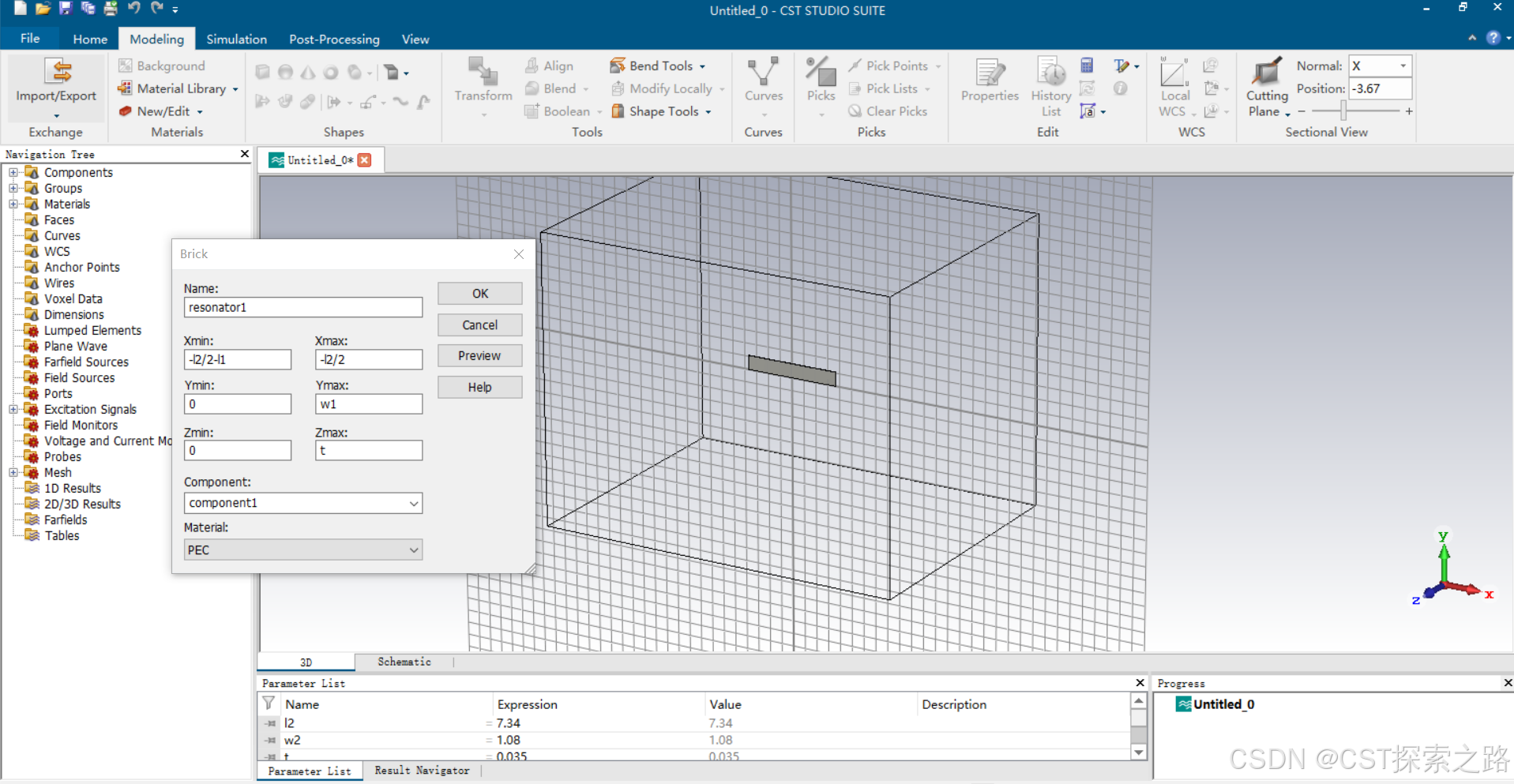Click the parameter list filter icon
Image resolution: width=1514 pixels, height=784 pixels.
click(269, 703)
